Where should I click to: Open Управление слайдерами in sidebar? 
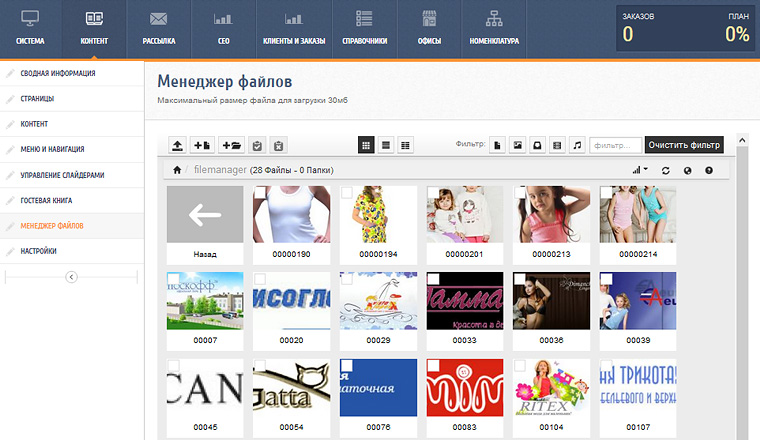click(62, 175)
